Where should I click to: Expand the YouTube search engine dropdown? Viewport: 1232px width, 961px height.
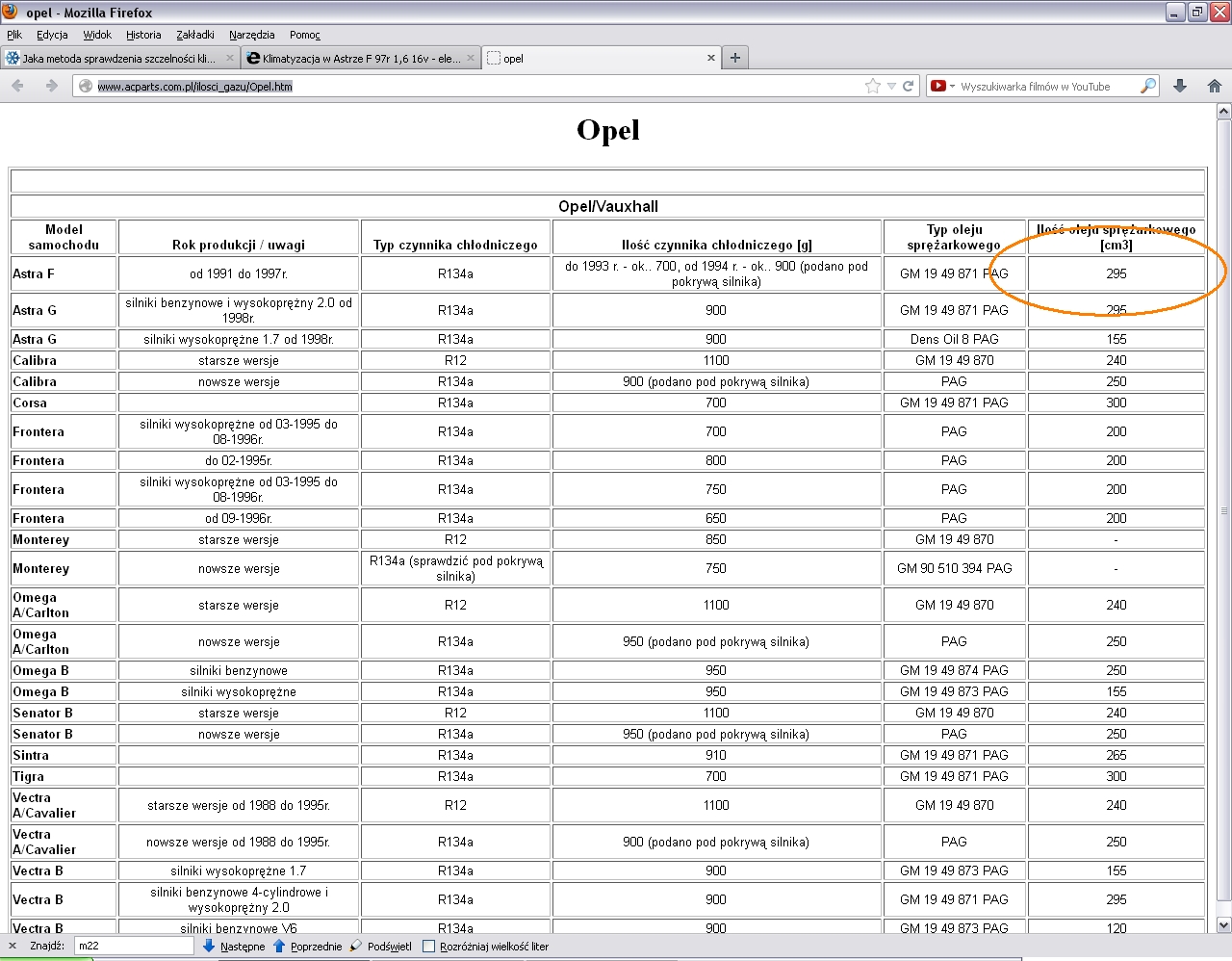pyautogui.click(x=952, y=87)
